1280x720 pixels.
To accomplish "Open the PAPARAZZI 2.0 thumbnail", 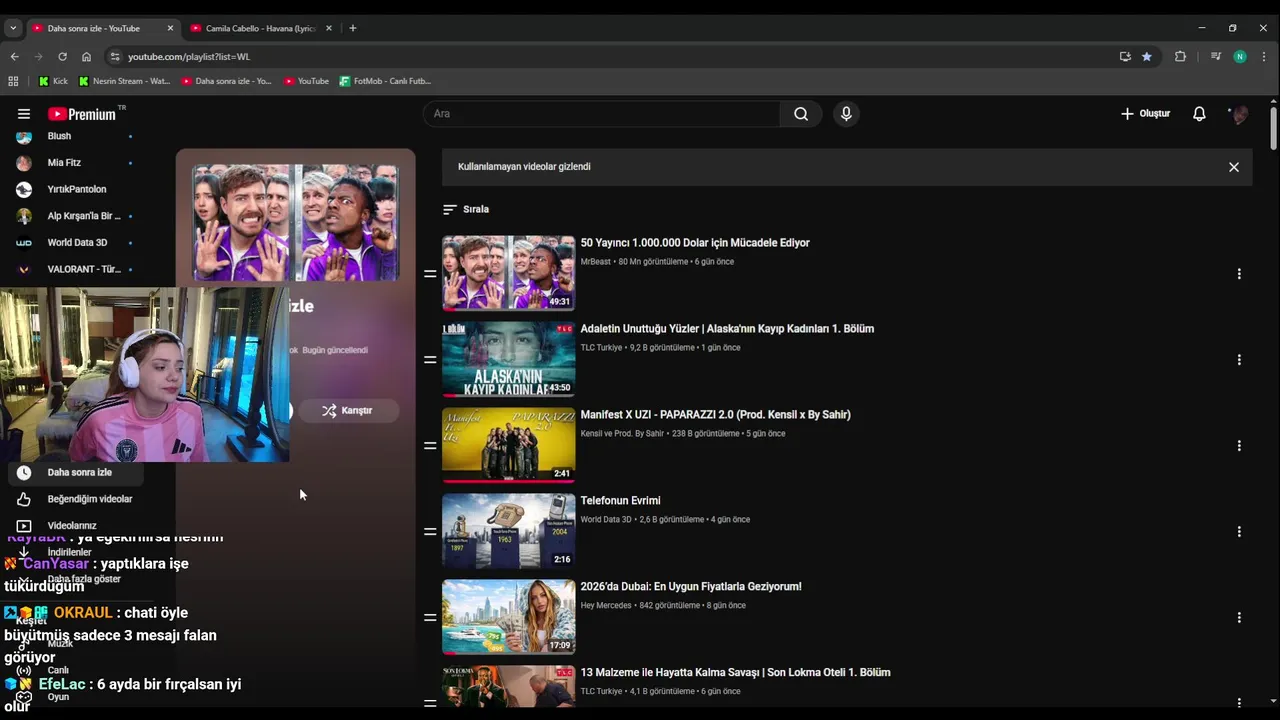I will (x=509, y=445).
